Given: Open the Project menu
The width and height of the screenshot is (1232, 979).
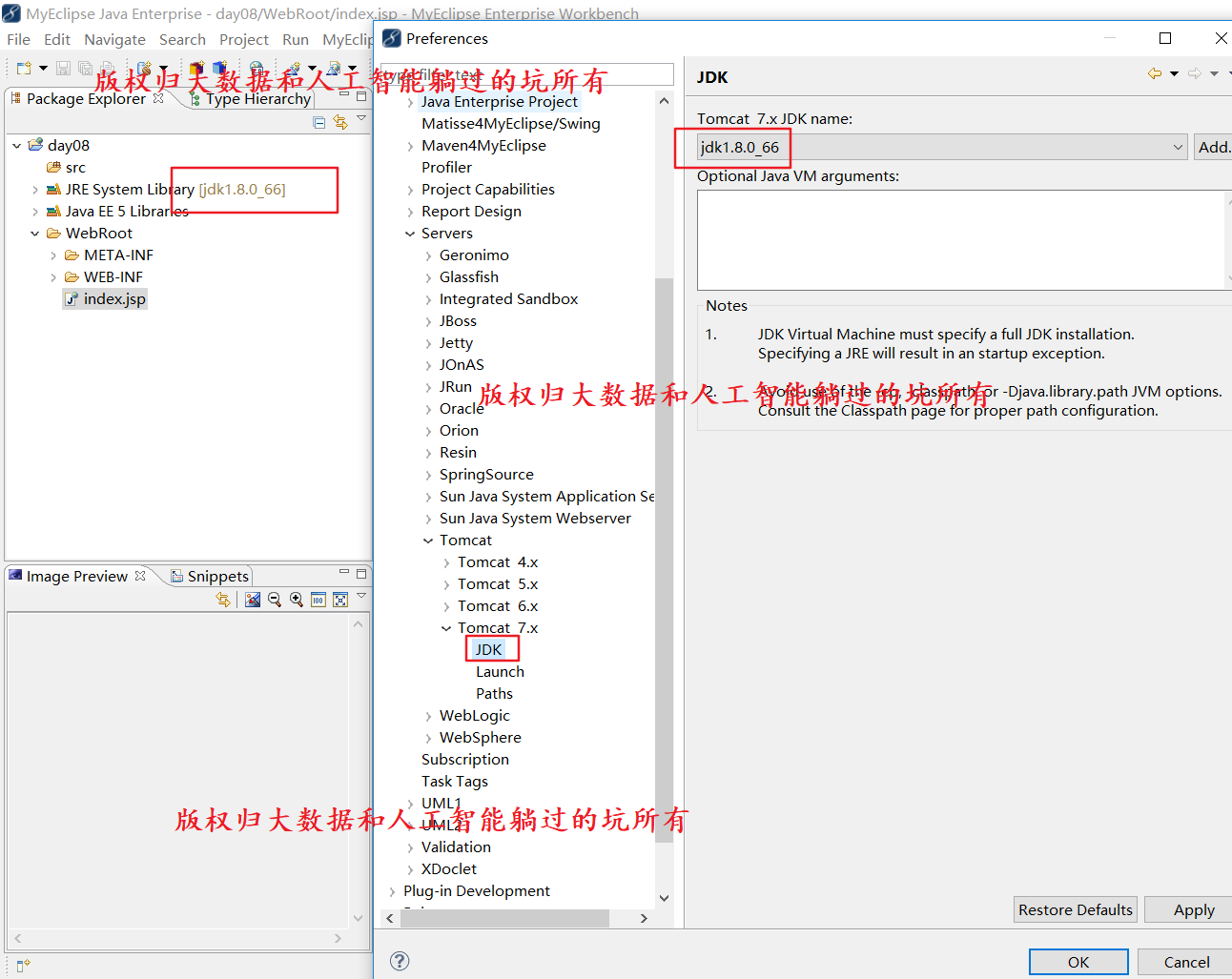Looking at the screenshot, I should pyautogui.click(x=244, y=40).
